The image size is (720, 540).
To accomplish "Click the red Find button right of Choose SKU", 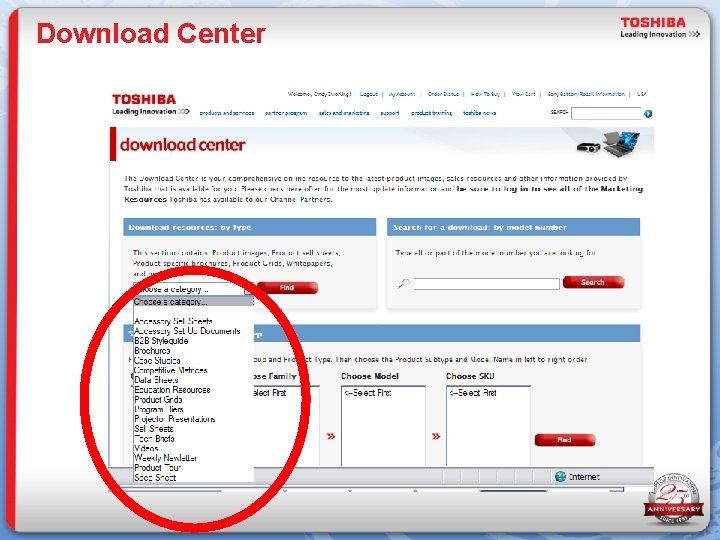I will [x=565, y=440].
